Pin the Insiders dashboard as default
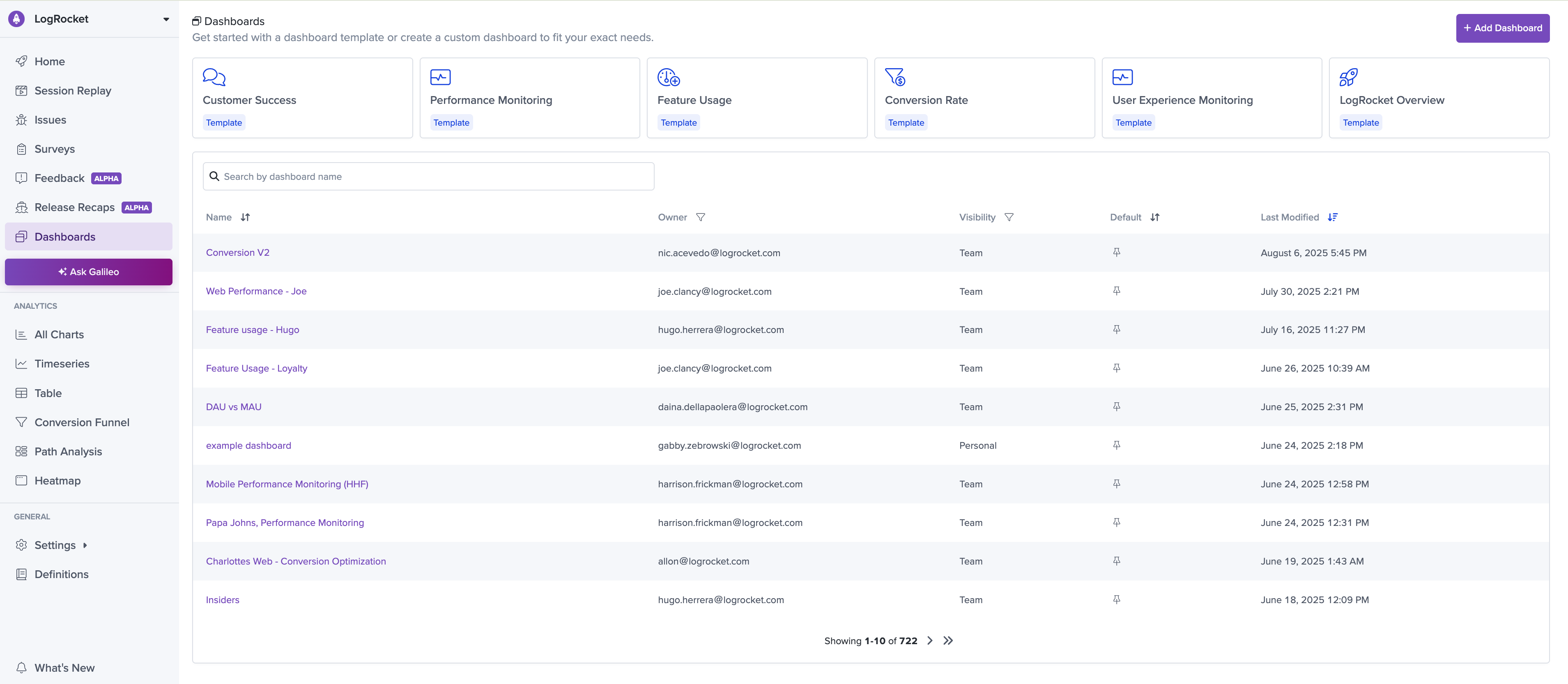This screenshot has width=1568, height=684. (1116, 599)
